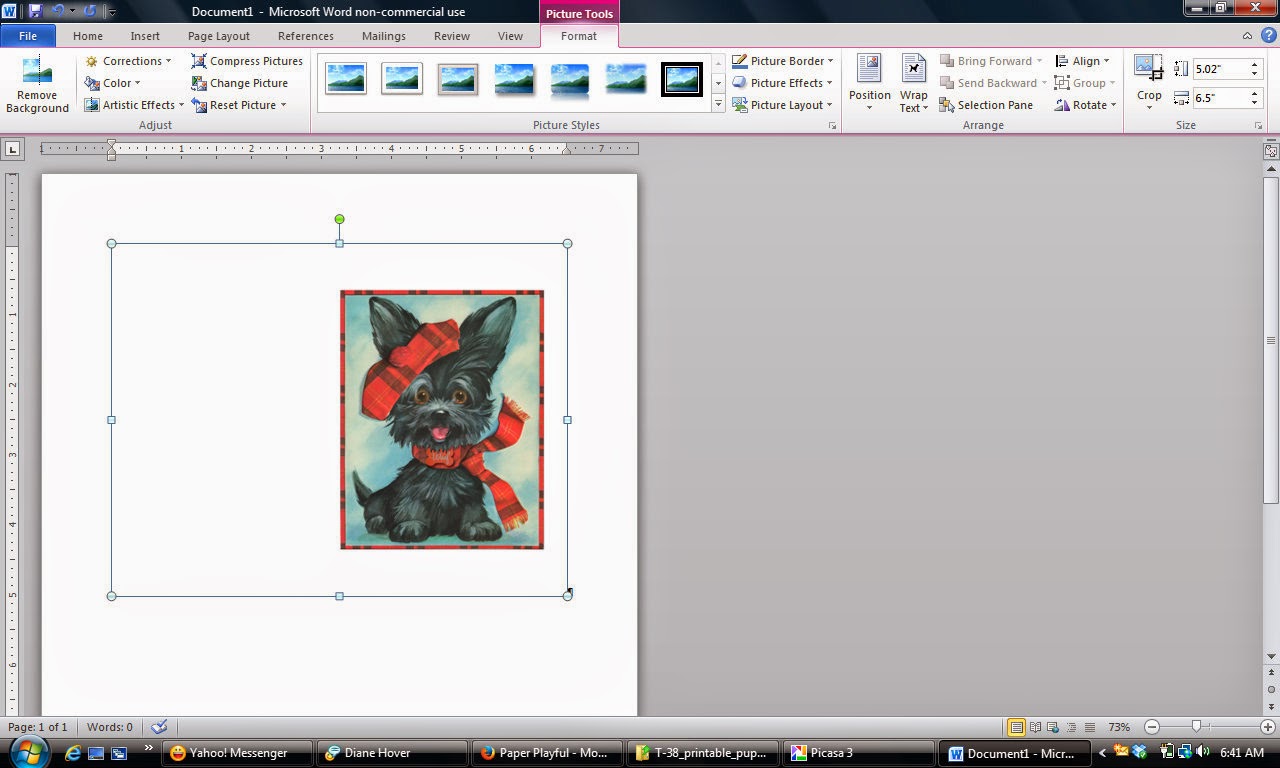
Task: Open the Windows Start menu
Action: point(29,752)
